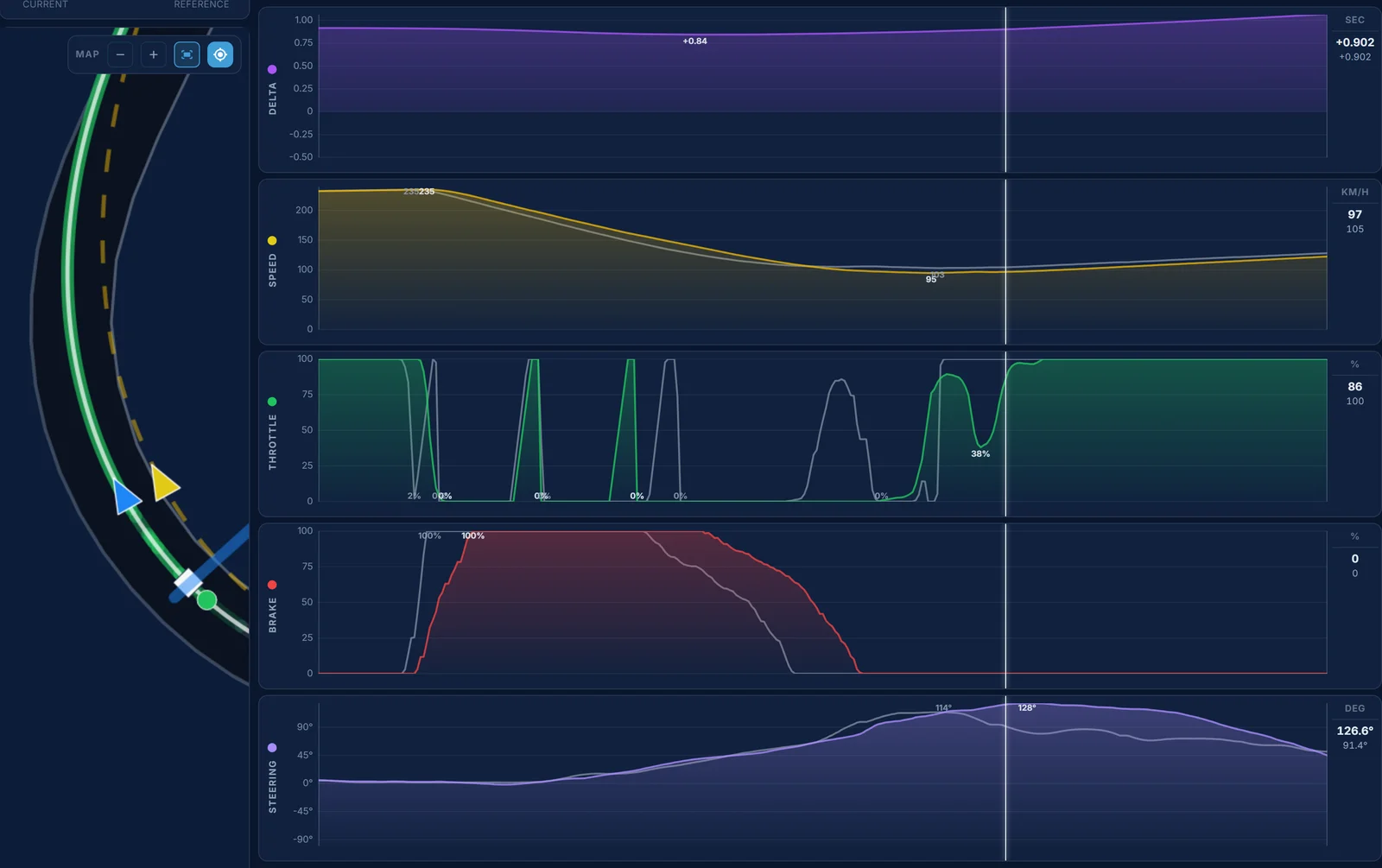Click the STEERING axis label
This screenshot has width=1382, height=868.
click(x=272, y=787)
